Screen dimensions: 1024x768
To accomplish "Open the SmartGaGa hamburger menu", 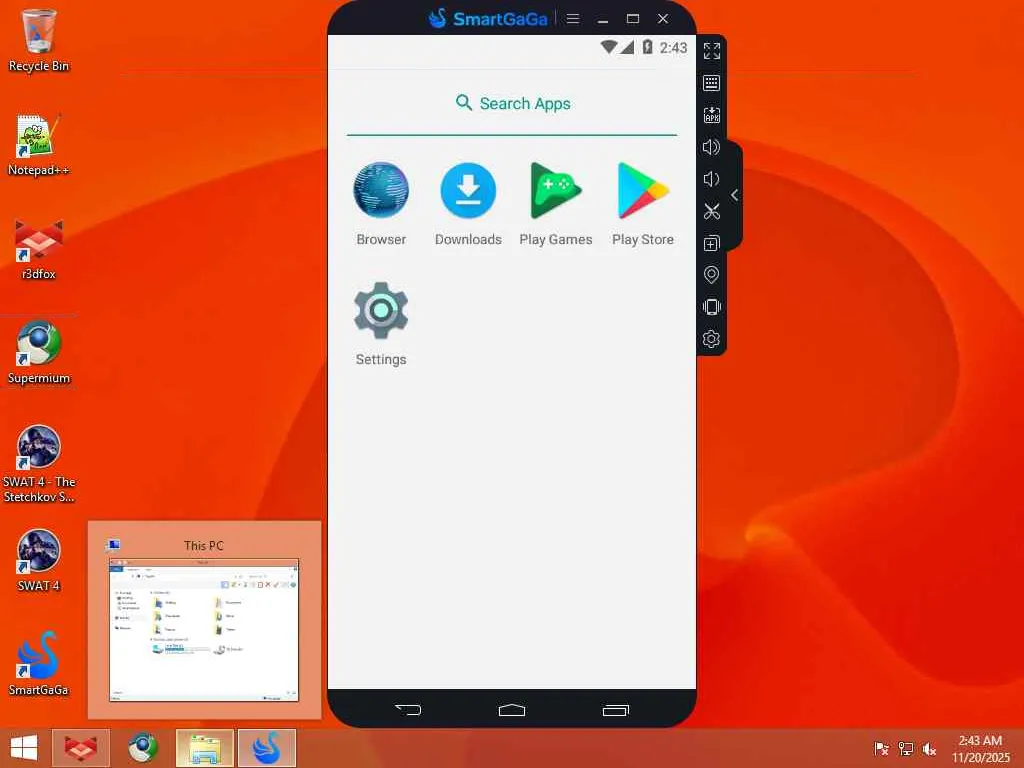I will (x=573, y=19).
